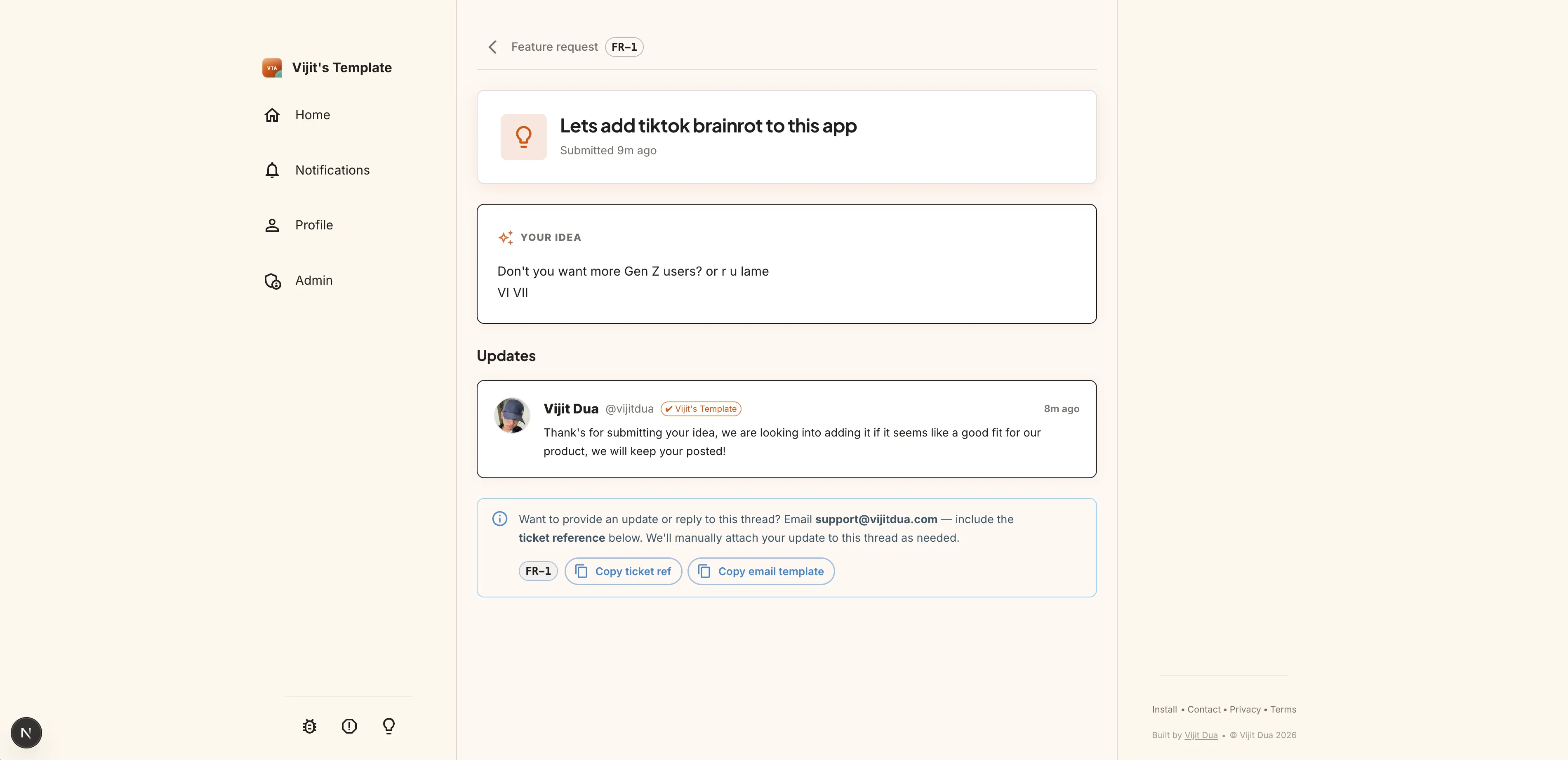Viewport: 1568px width, 760px height.
Task: Click Copy email template button
Action: [761, 571]
